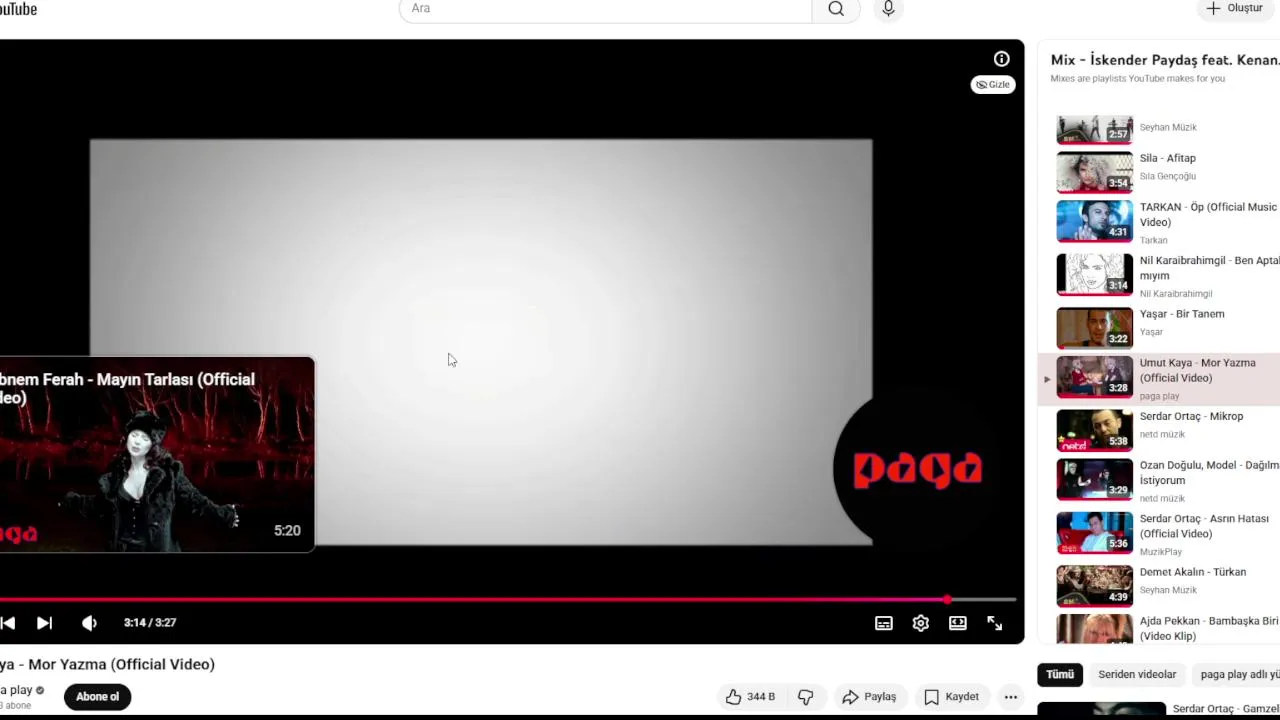Open Dağılmak İstiyorum thumbnail 3:29
1280x720 pixels.
[x=1095, y=480]
